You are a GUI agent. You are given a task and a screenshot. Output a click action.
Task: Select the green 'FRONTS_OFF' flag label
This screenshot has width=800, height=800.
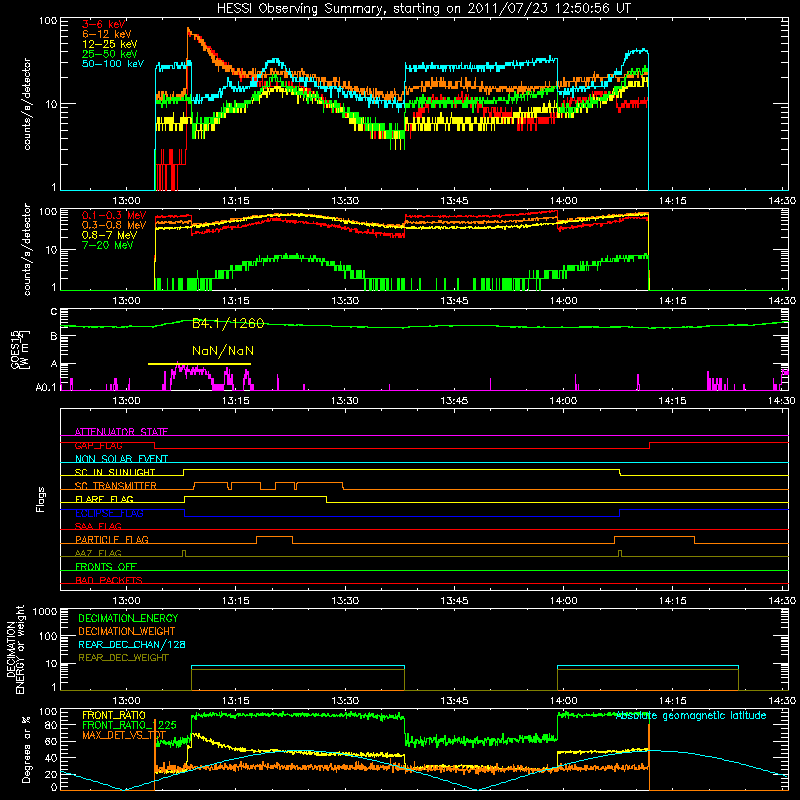pos(106,566)
